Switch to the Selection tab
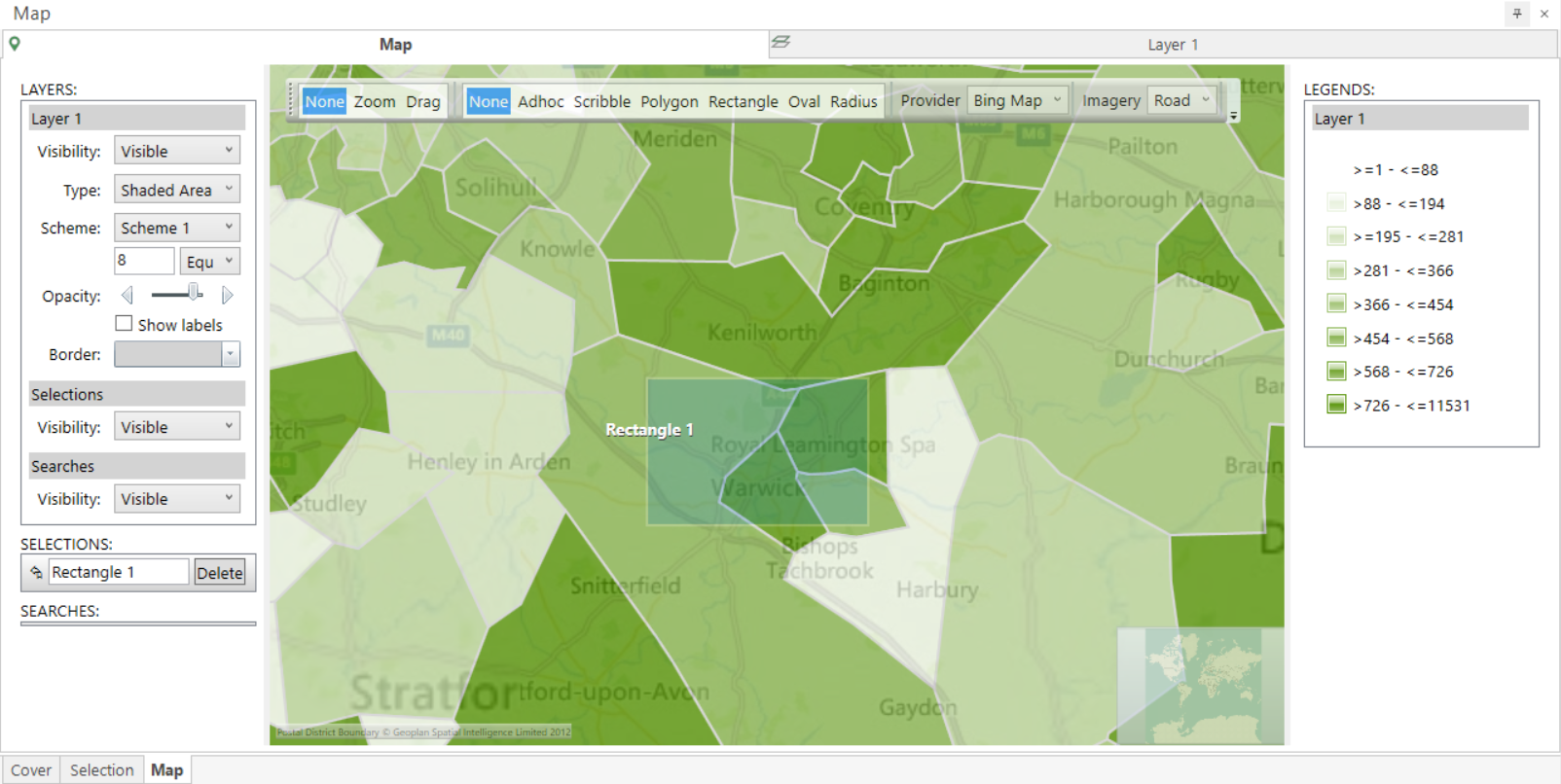 (102, 769)
